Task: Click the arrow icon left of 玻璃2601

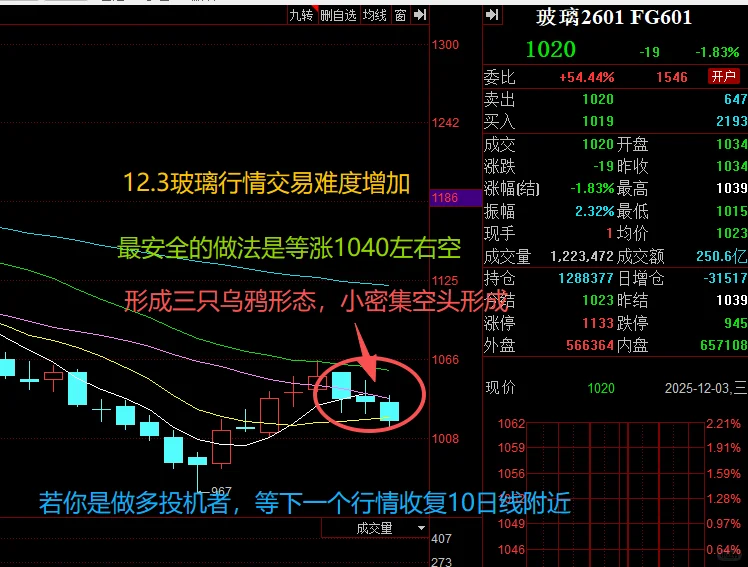Action: point(492,15)
